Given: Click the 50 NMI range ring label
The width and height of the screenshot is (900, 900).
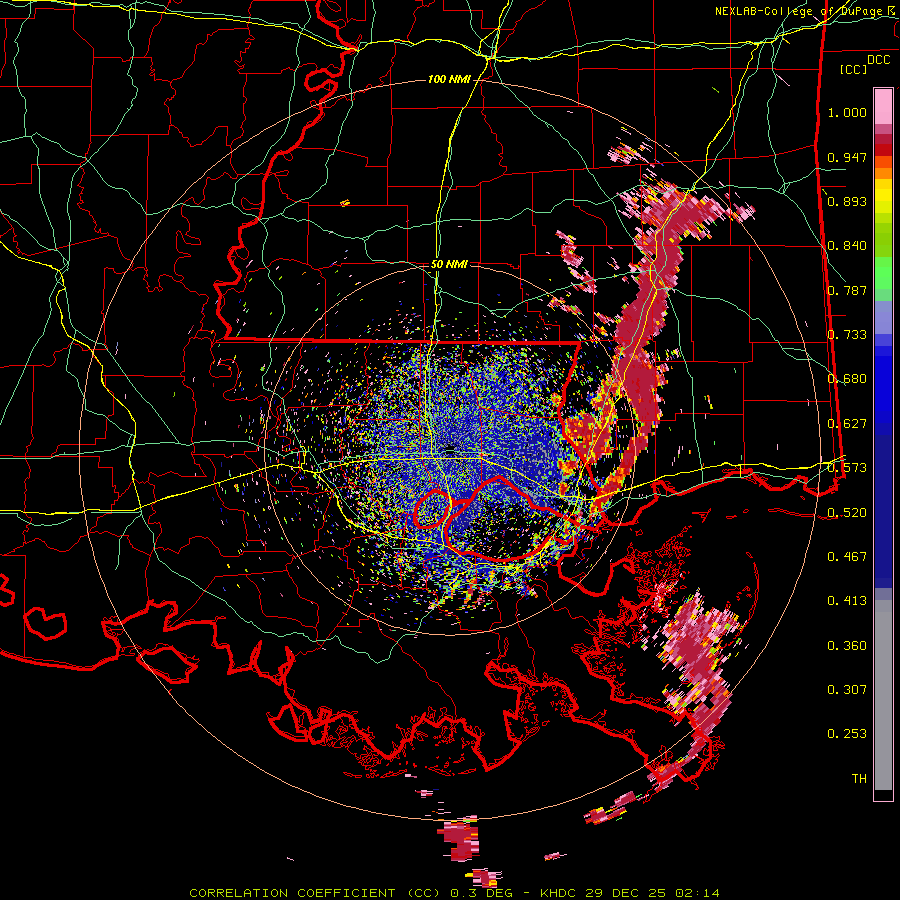Looking at the screenshot, I should (449, 265).
